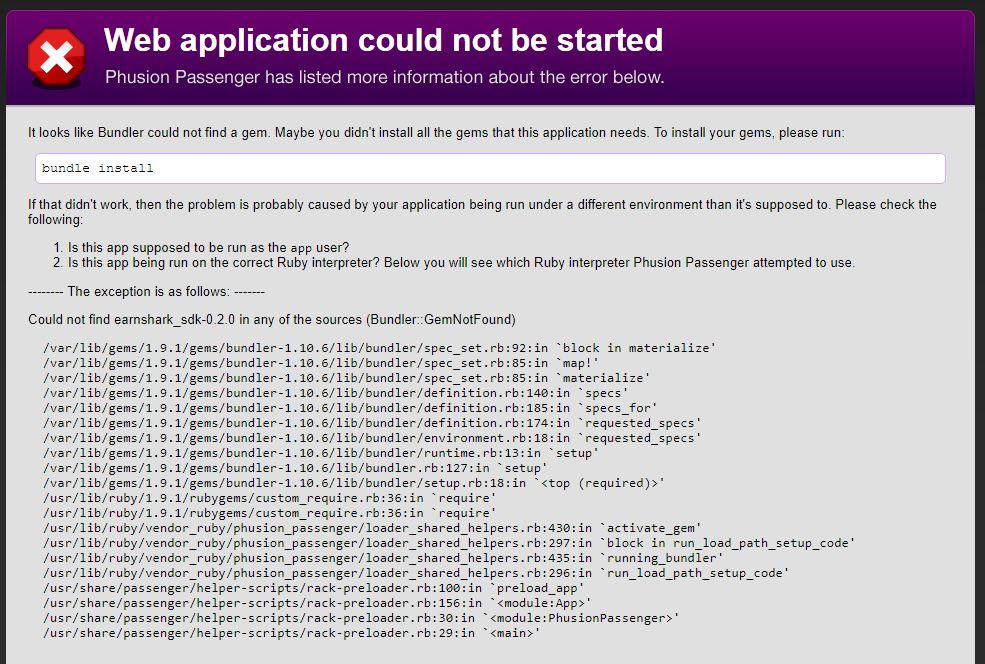Click stack trace line bundler.rb:127 'setup'
Viewport: 985px width, 664px height.
[x=295, y=469]
